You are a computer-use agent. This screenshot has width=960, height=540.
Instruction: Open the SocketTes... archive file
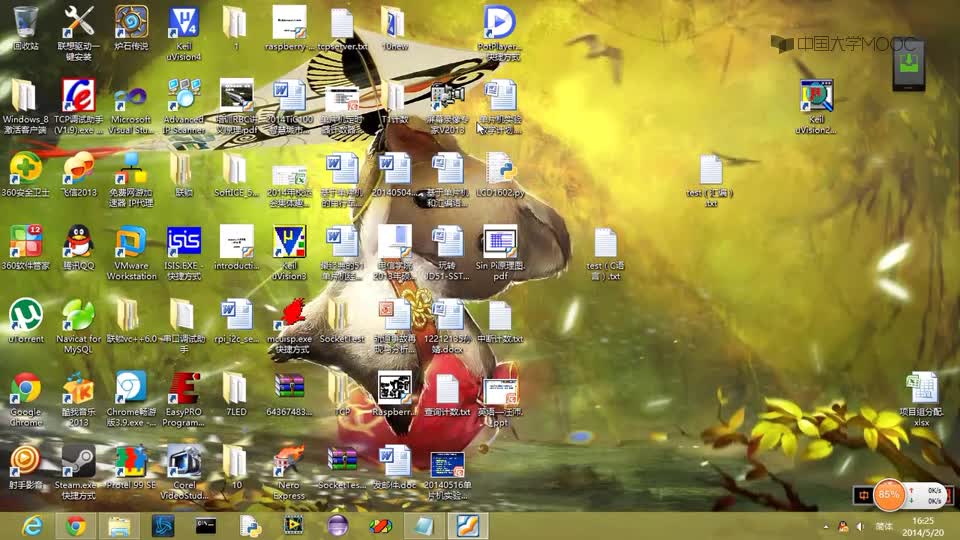(x=342, y=467)
